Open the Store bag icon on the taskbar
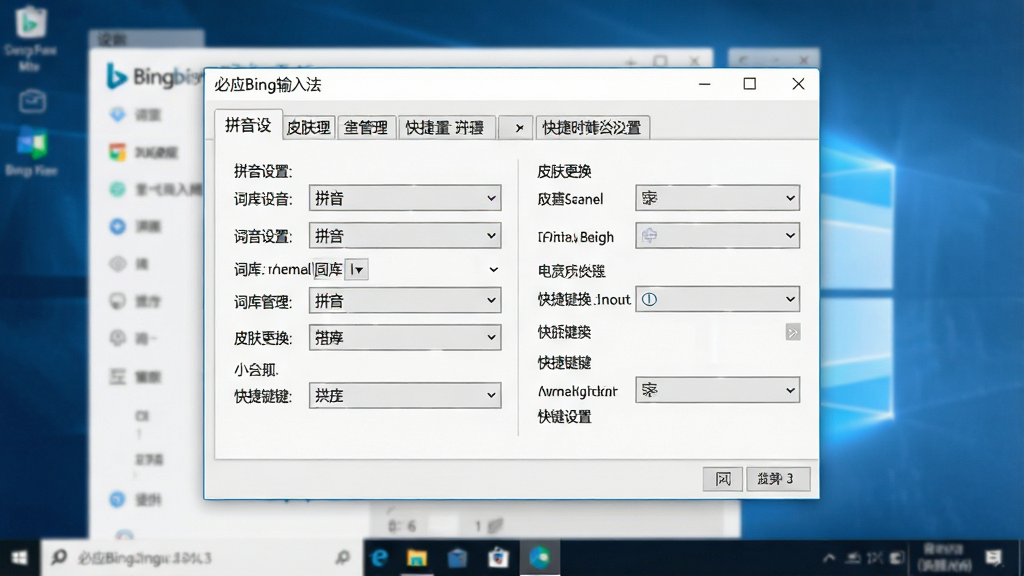1024x576 pixels. tap(498, 558)
